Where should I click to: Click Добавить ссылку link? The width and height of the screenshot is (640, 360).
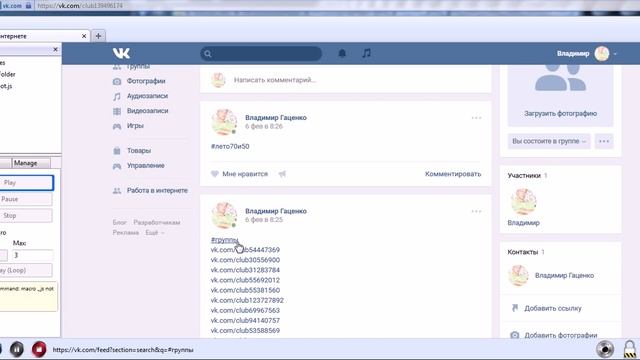point(553,308)
